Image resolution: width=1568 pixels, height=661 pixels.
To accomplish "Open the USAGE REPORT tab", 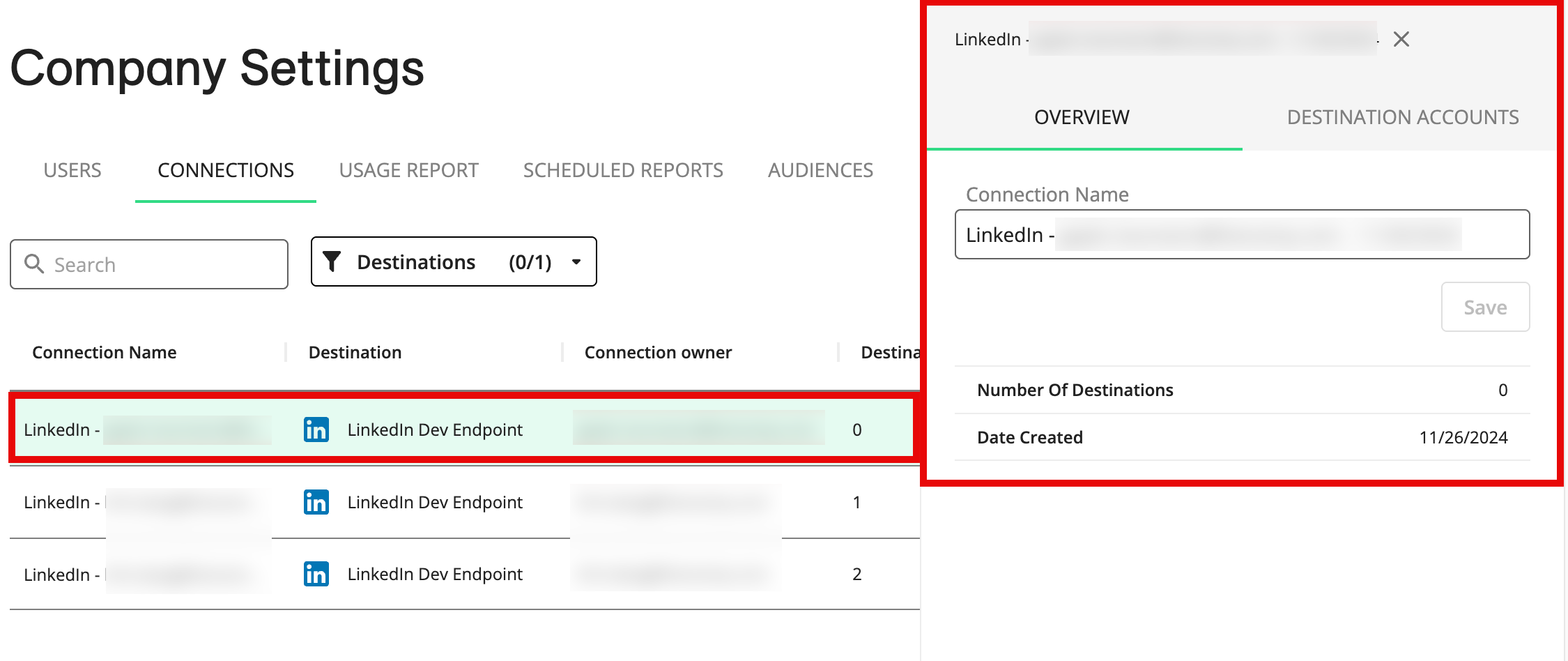I will [x=408, y=170].
